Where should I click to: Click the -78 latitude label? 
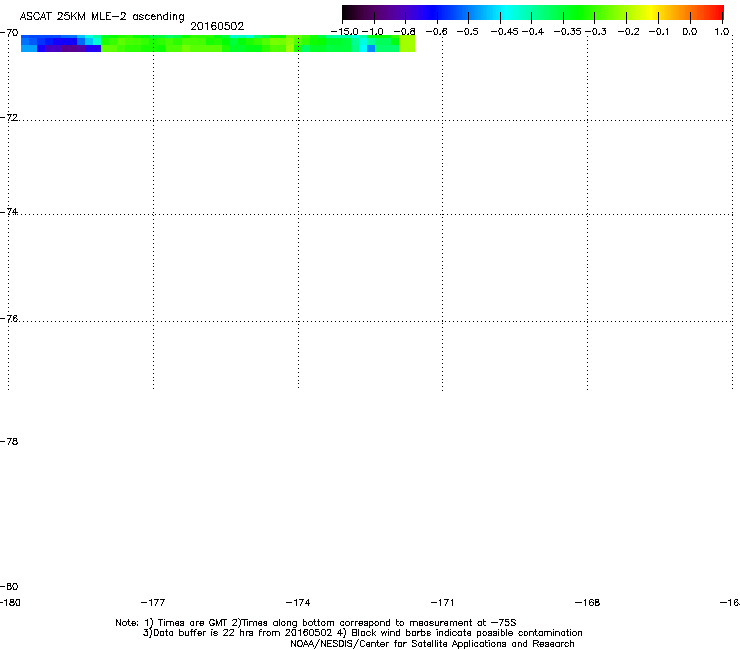9,441
